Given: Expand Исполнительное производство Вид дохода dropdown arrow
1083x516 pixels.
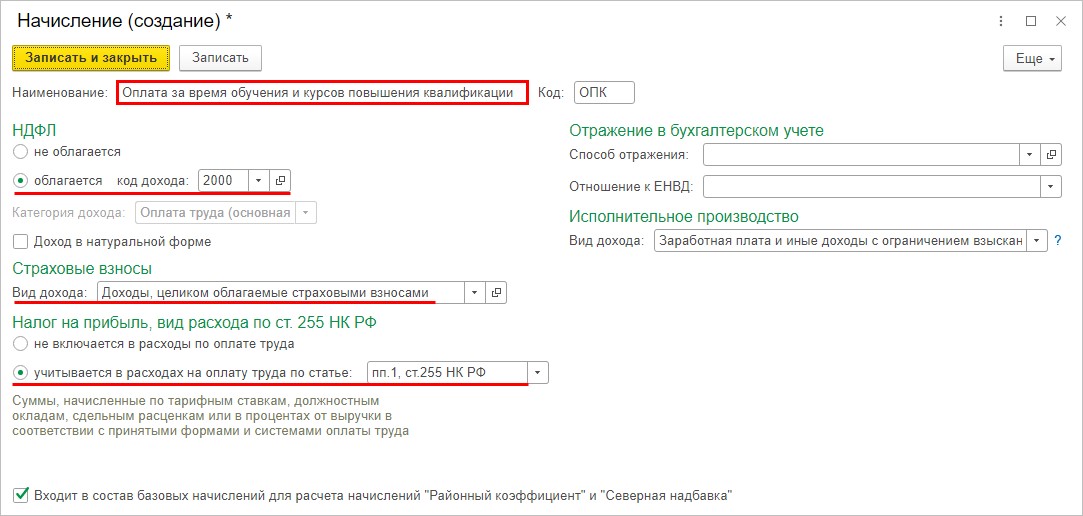Looking at the screenshot, I should pyautogui.click(x=1037, y=241).
